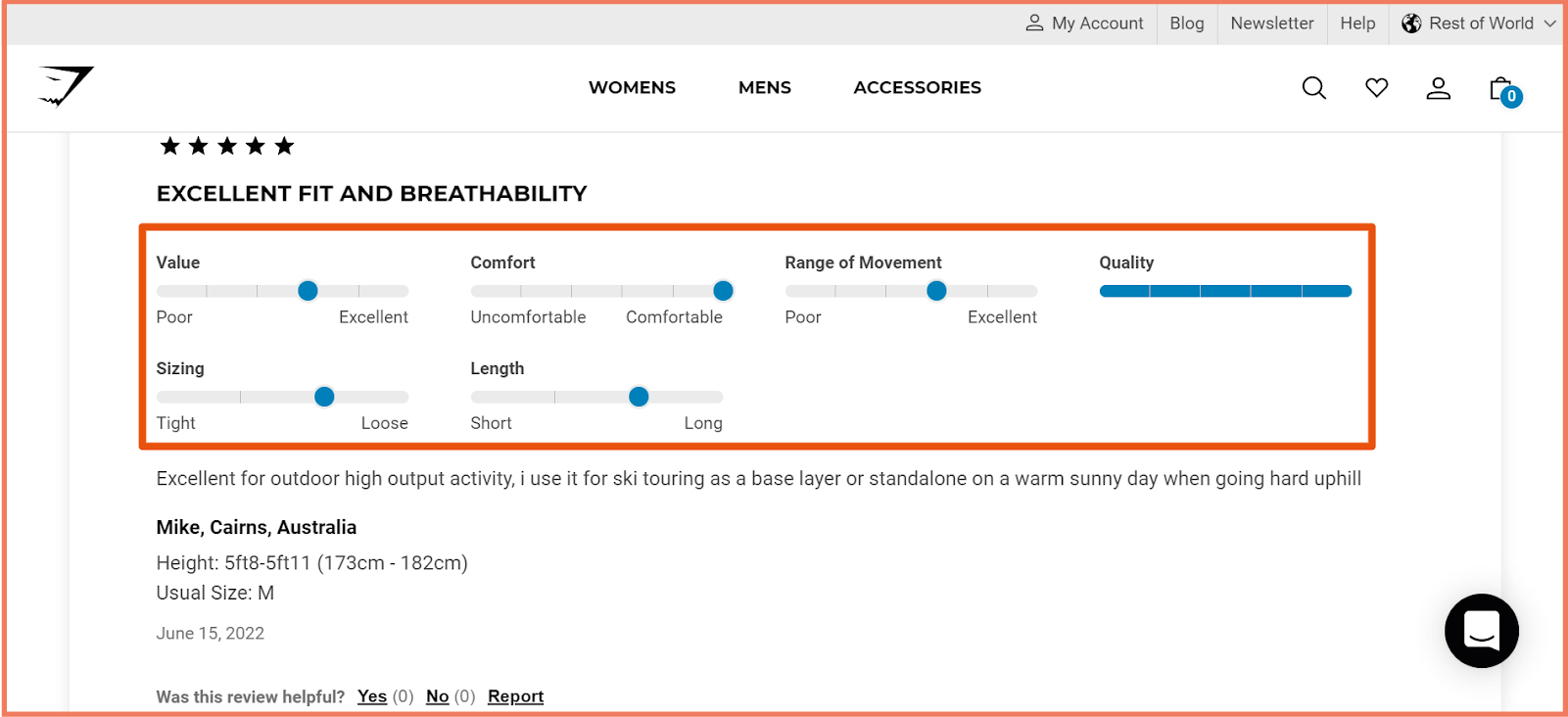Screen dimensions: 1568x717
Task: Open the shopping bag icon
Action: coord(1502,90)
